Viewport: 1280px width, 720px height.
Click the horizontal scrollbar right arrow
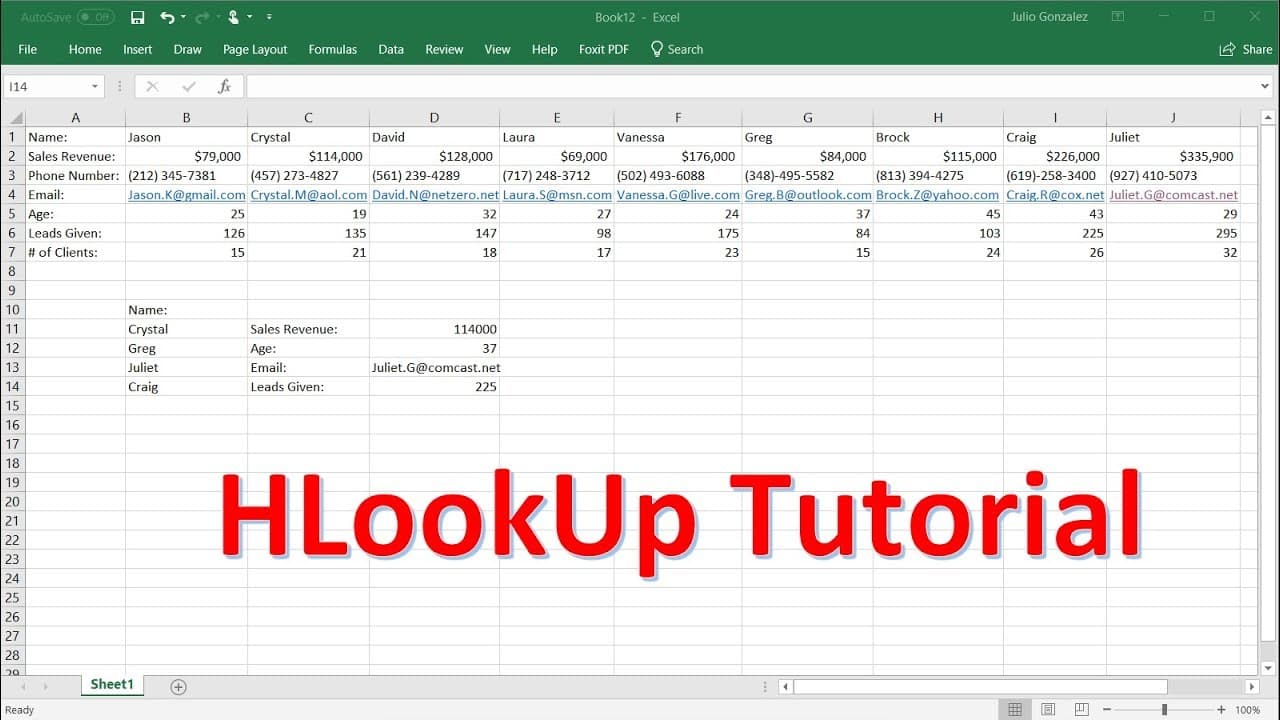click(x=1252, y=687)
